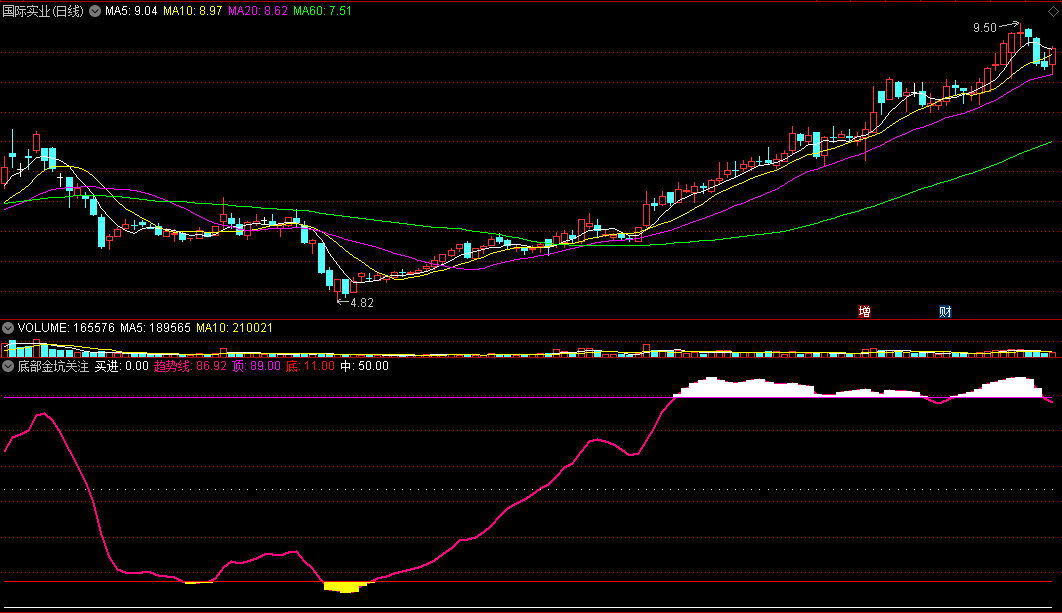
Task: Click the volume MA10: 210021 label
Action: point(234,328)
